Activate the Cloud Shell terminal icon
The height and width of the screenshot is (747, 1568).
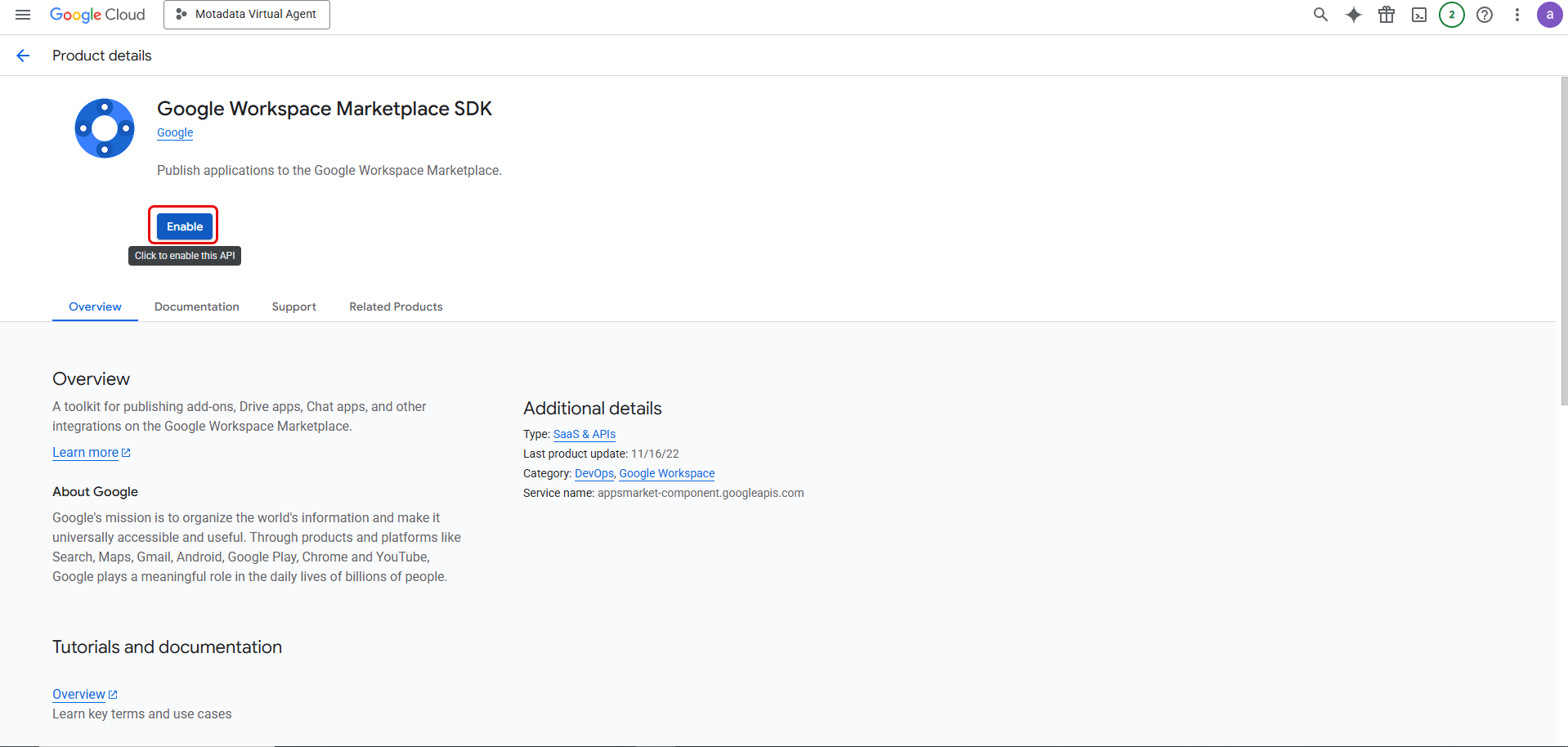click(x=1418, y=14)
